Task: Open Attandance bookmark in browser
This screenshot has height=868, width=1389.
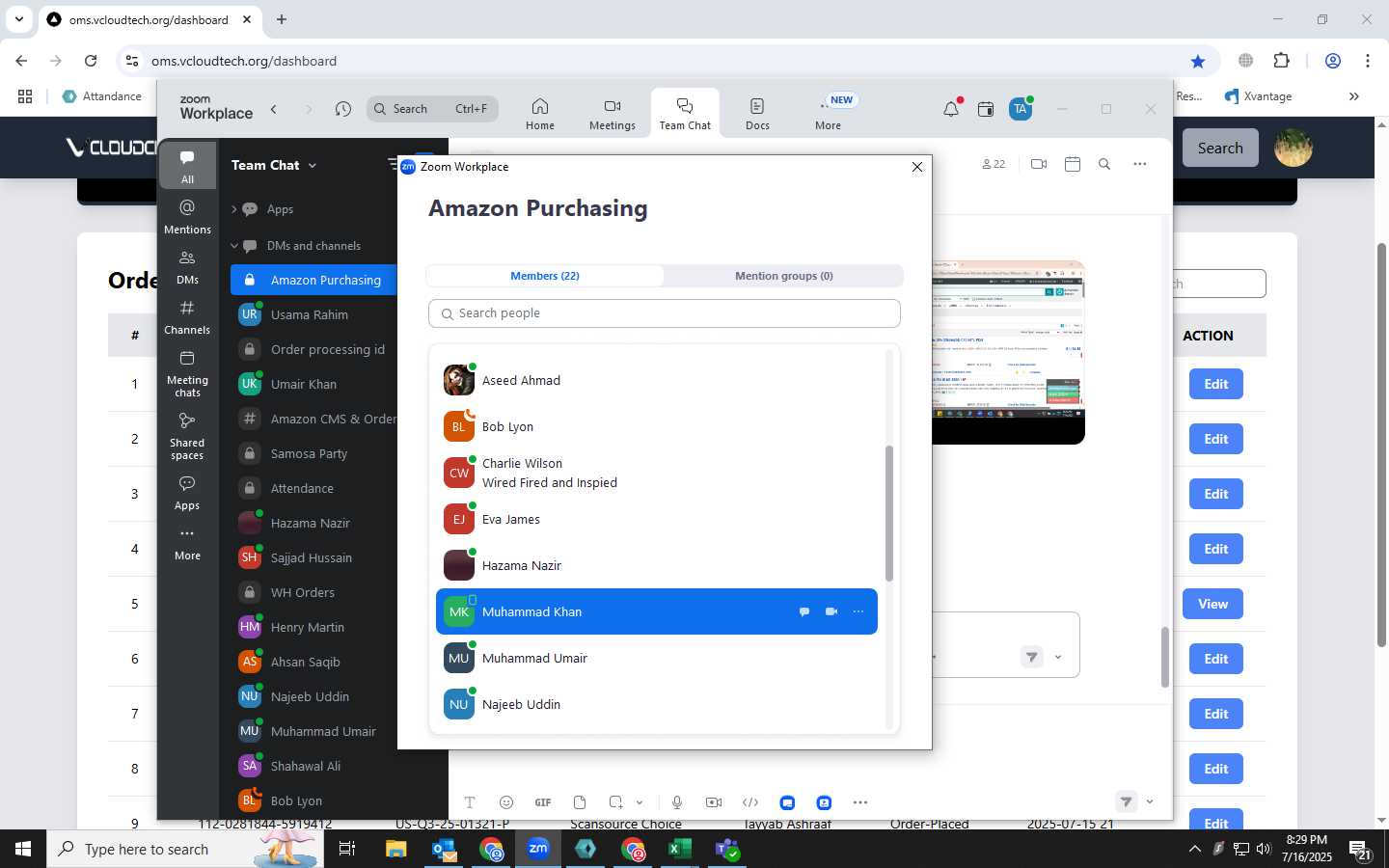Action: coord(102,96)
